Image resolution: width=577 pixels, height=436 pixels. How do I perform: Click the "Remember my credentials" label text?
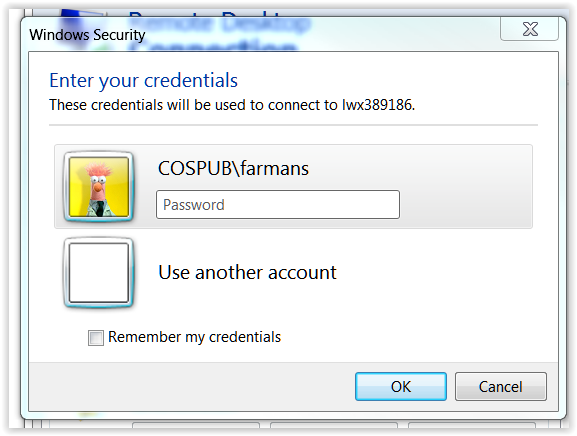[x=194, y=337]
